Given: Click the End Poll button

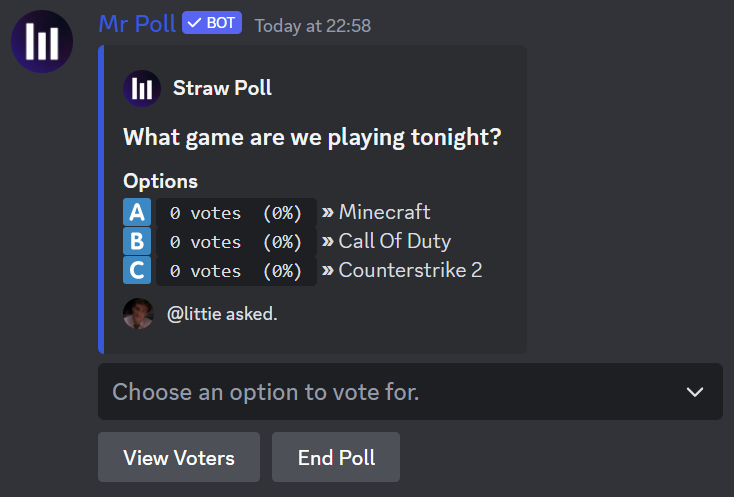Looking at the screenshot, I should click(x=336, y=457).
